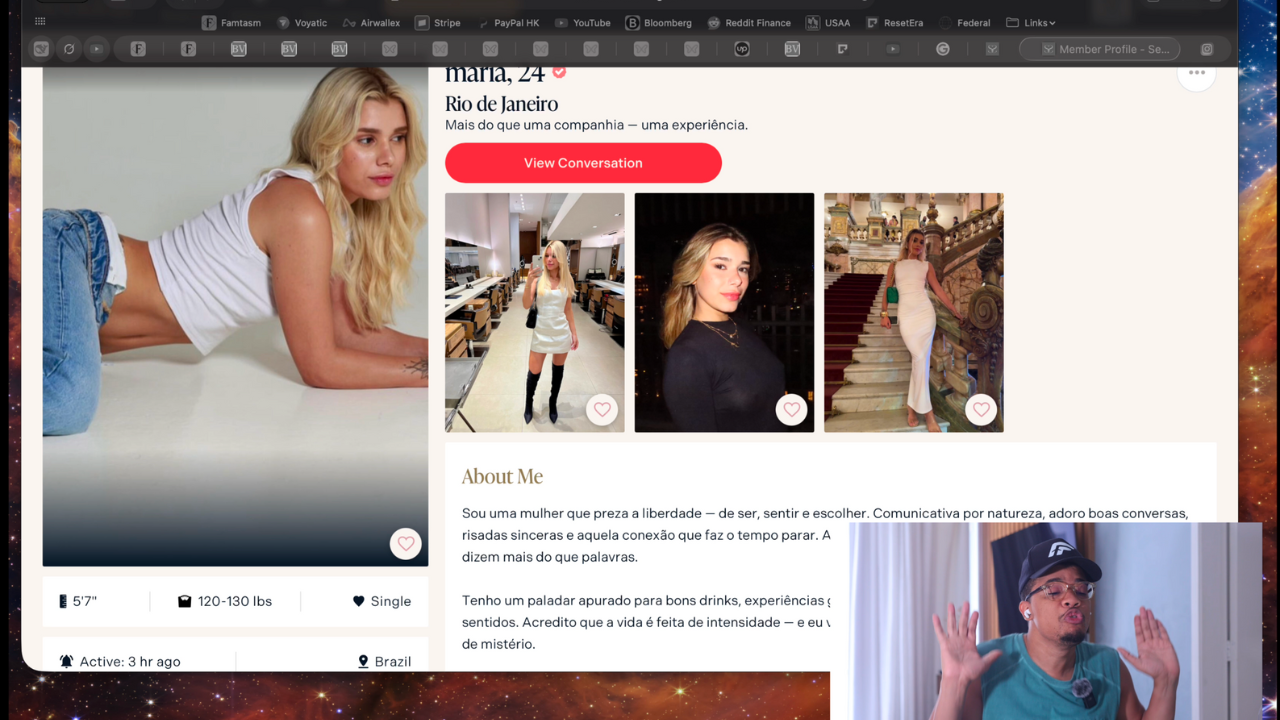Open the apps grid icon in bookmarks bar
1280x720 pixels.
point(40,22)
